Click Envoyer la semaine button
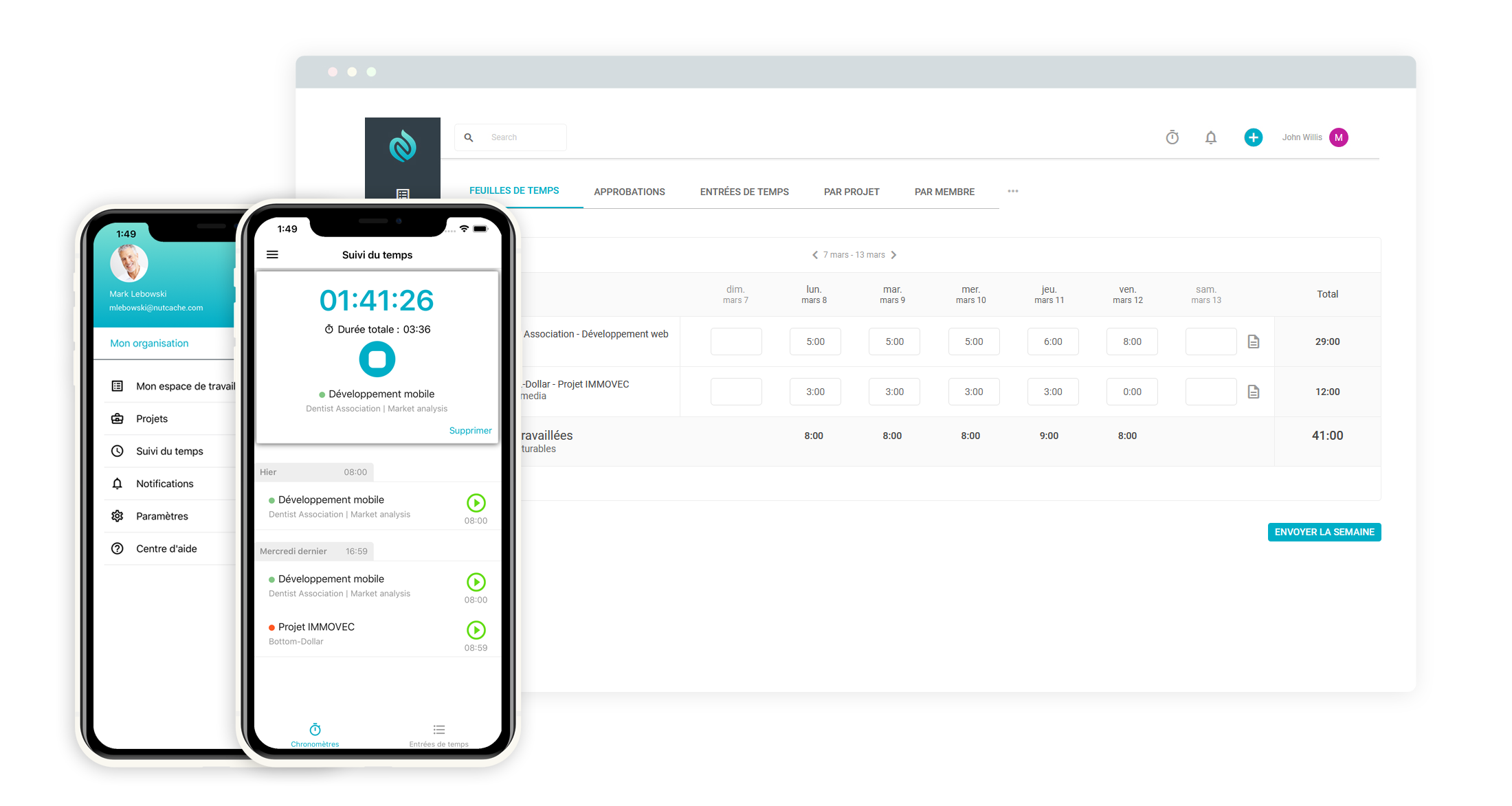 (1324, 532)
